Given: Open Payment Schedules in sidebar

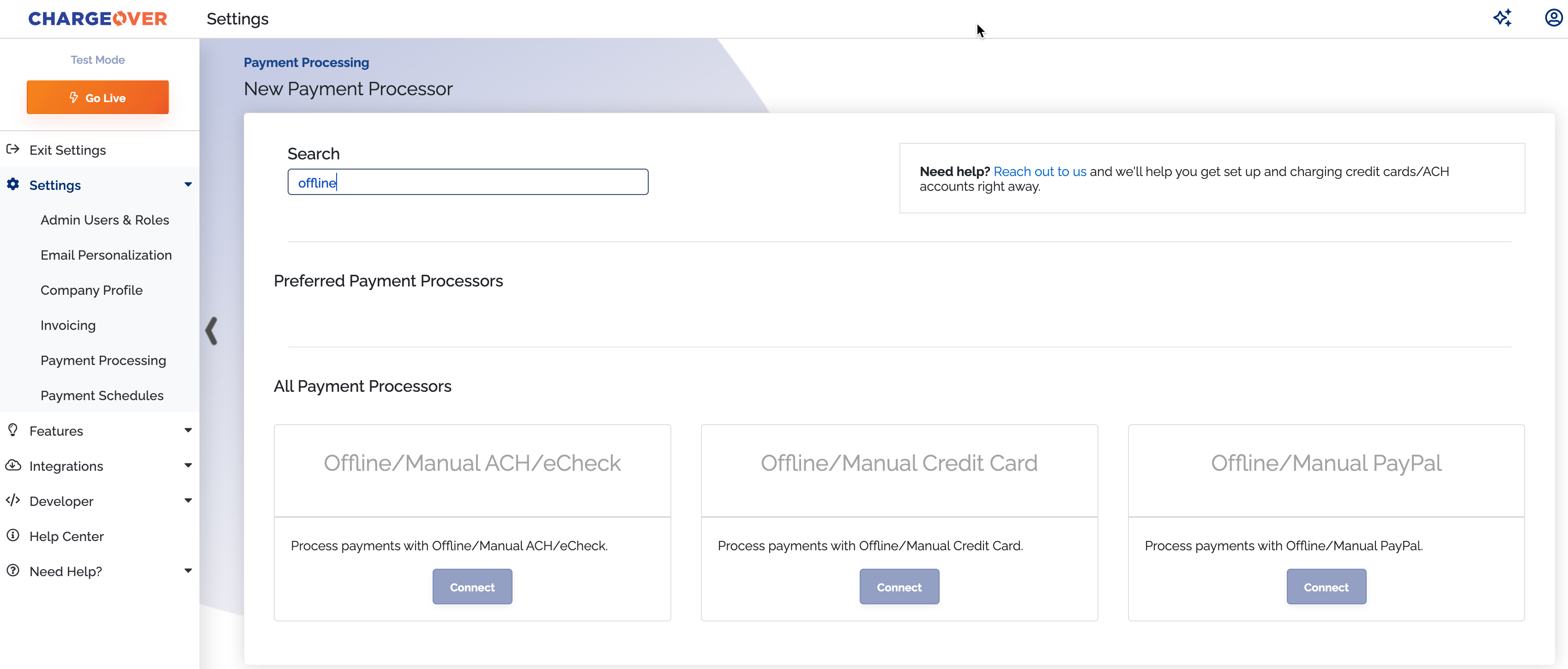Looking at the screenshot, I should click(102, 395).
